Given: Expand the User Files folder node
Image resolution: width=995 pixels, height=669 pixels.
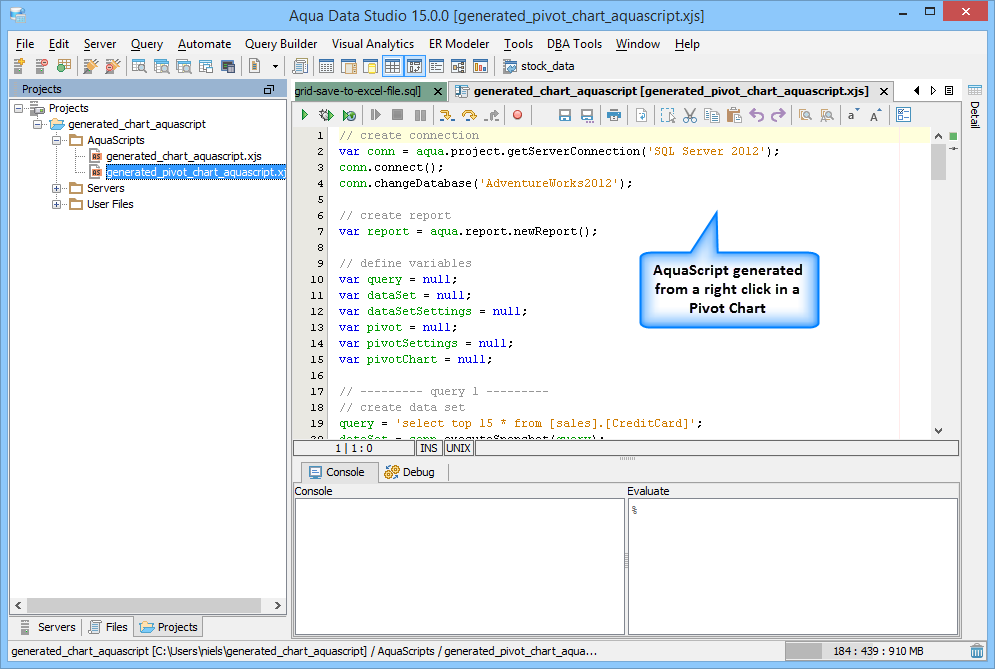Looking at the screenshot, I should tap(58, 204).
